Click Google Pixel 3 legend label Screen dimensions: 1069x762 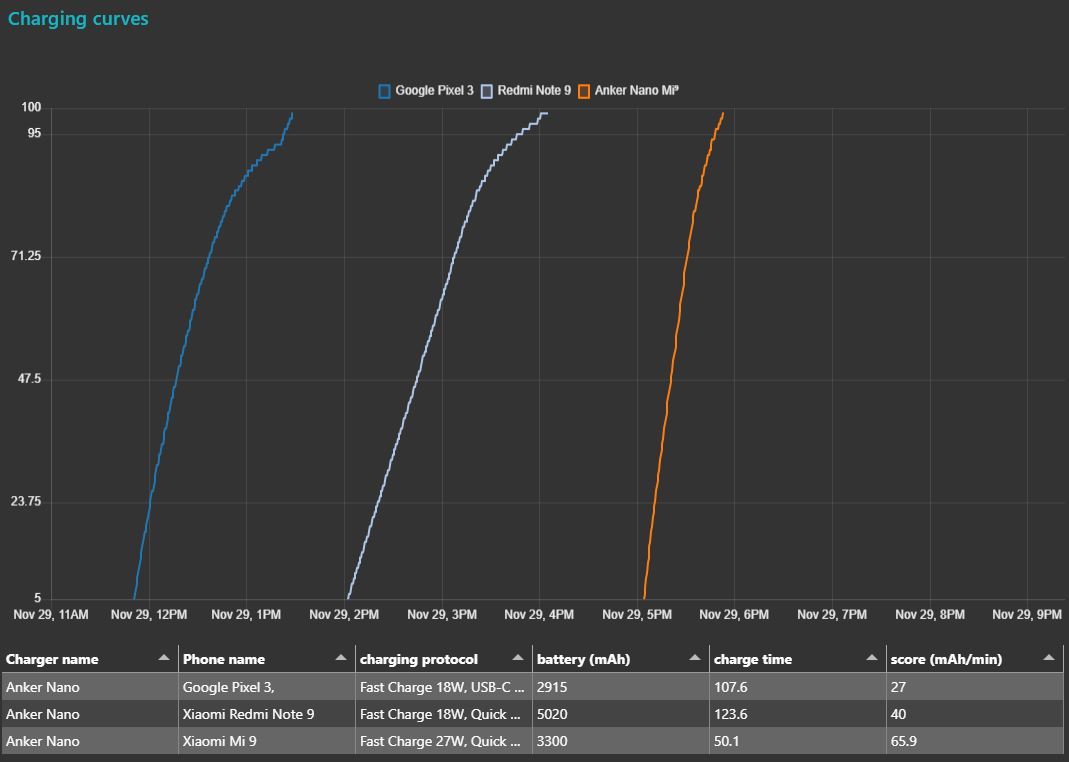pos(434,91)
